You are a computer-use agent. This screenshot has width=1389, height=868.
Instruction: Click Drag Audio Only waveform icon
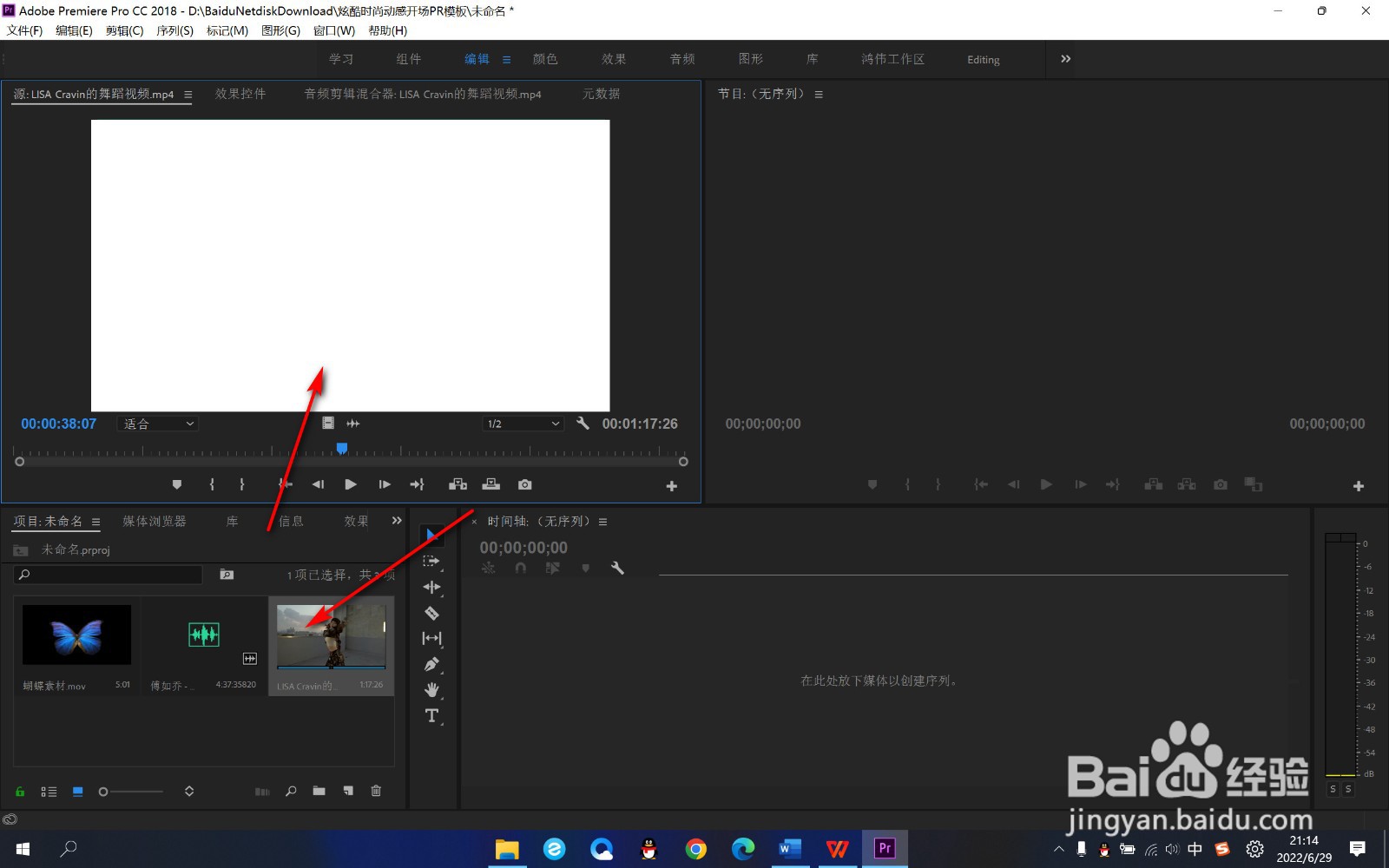[353, 424]
